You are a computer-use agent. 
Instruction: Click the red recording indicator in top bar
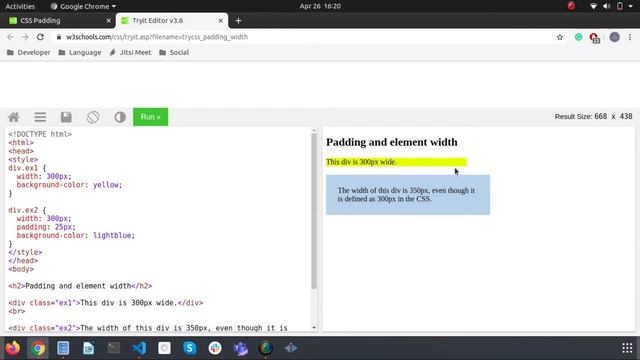571,6
